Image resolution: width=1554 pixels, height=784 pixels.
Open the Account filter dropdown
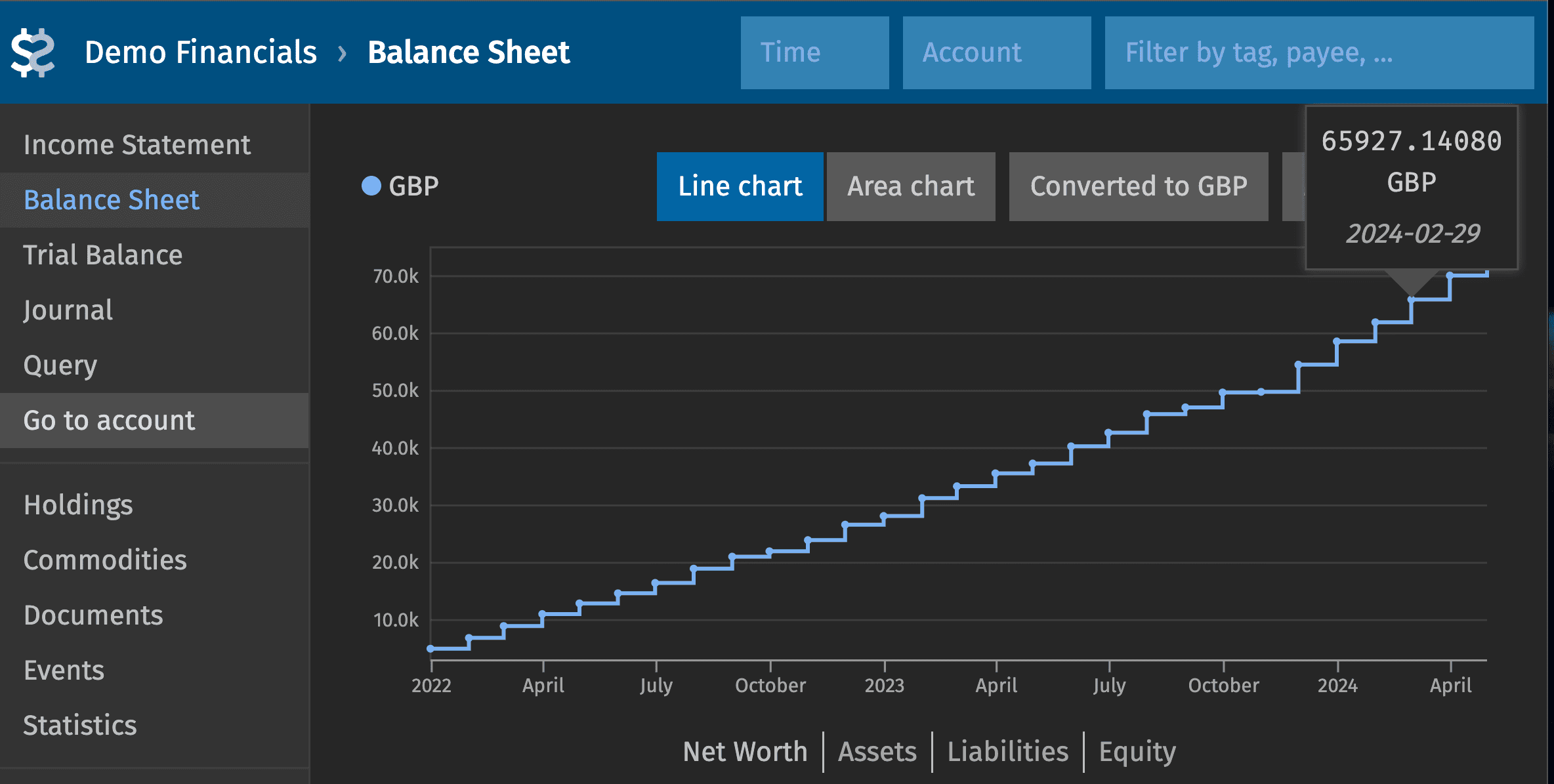coord(997,52)
